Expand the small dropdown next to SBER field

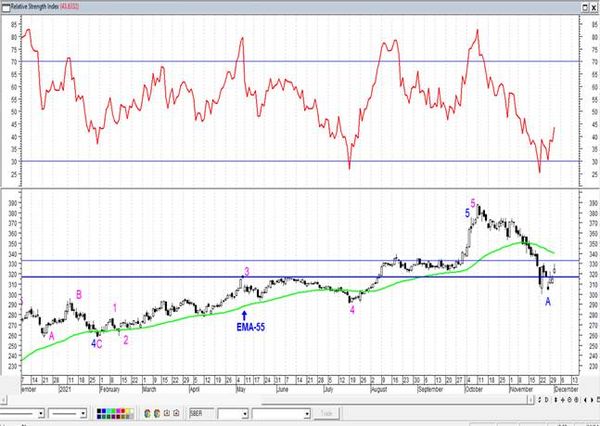[x=245, y=413]
